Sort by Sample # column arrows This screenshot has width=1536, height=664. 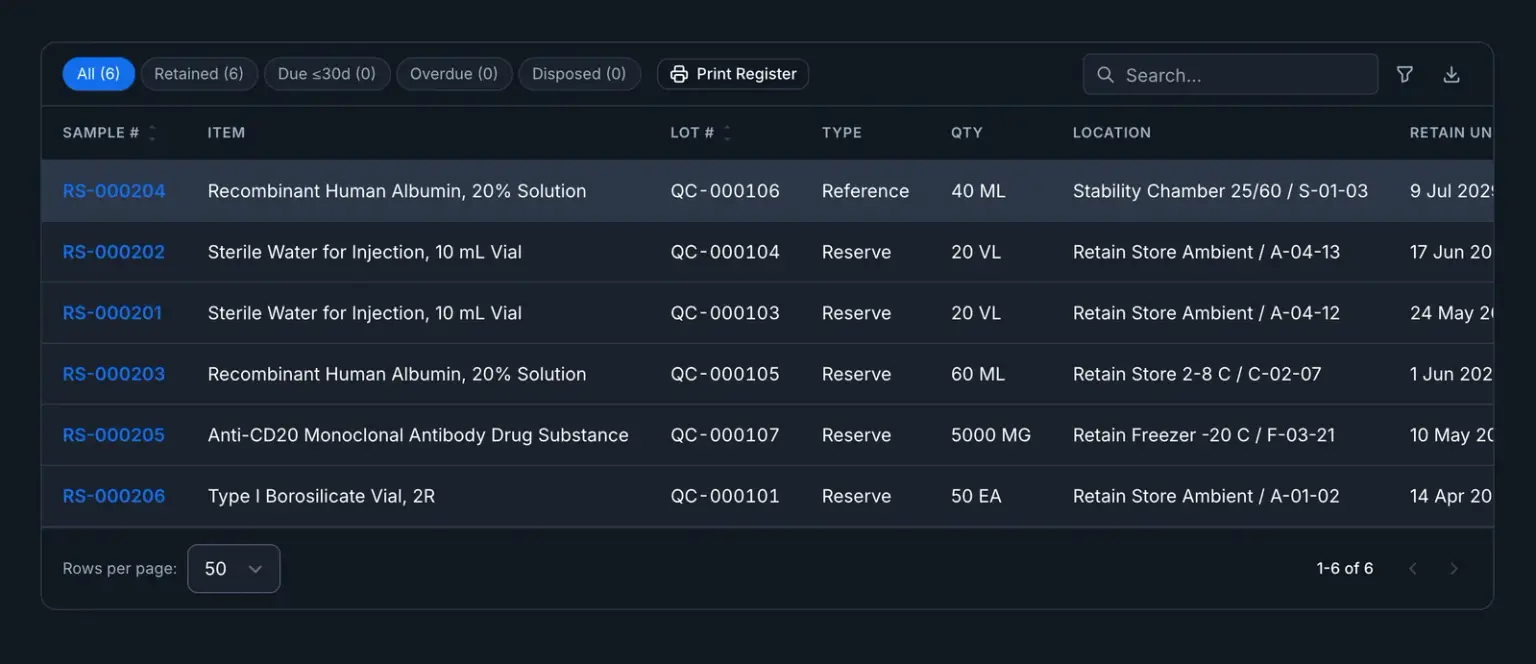click(x=152, y=133)
